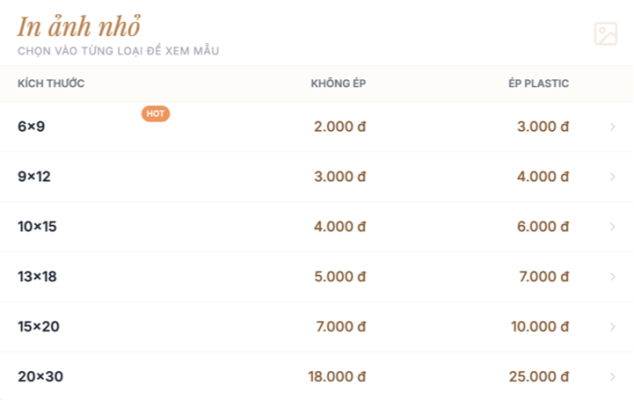Click the ÉP PLASTIC column header

(538, 83)
